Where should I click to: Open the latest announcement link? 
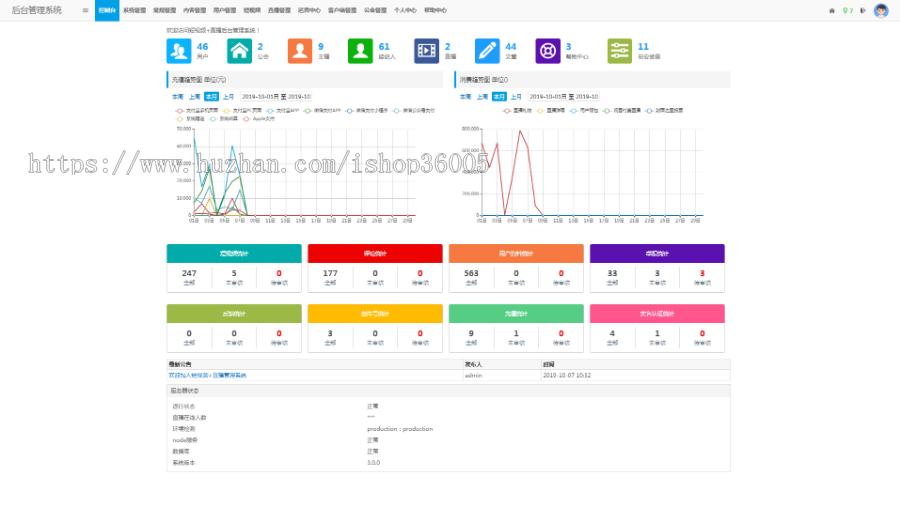pyautogui.click(x=207, y=375)
